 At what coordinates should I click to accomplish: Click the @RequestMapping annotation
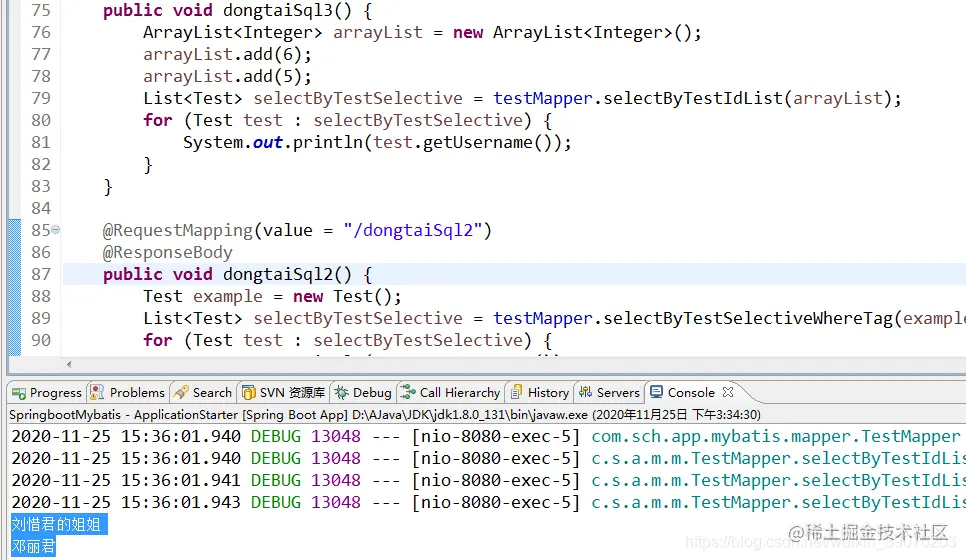click(177, 230)
